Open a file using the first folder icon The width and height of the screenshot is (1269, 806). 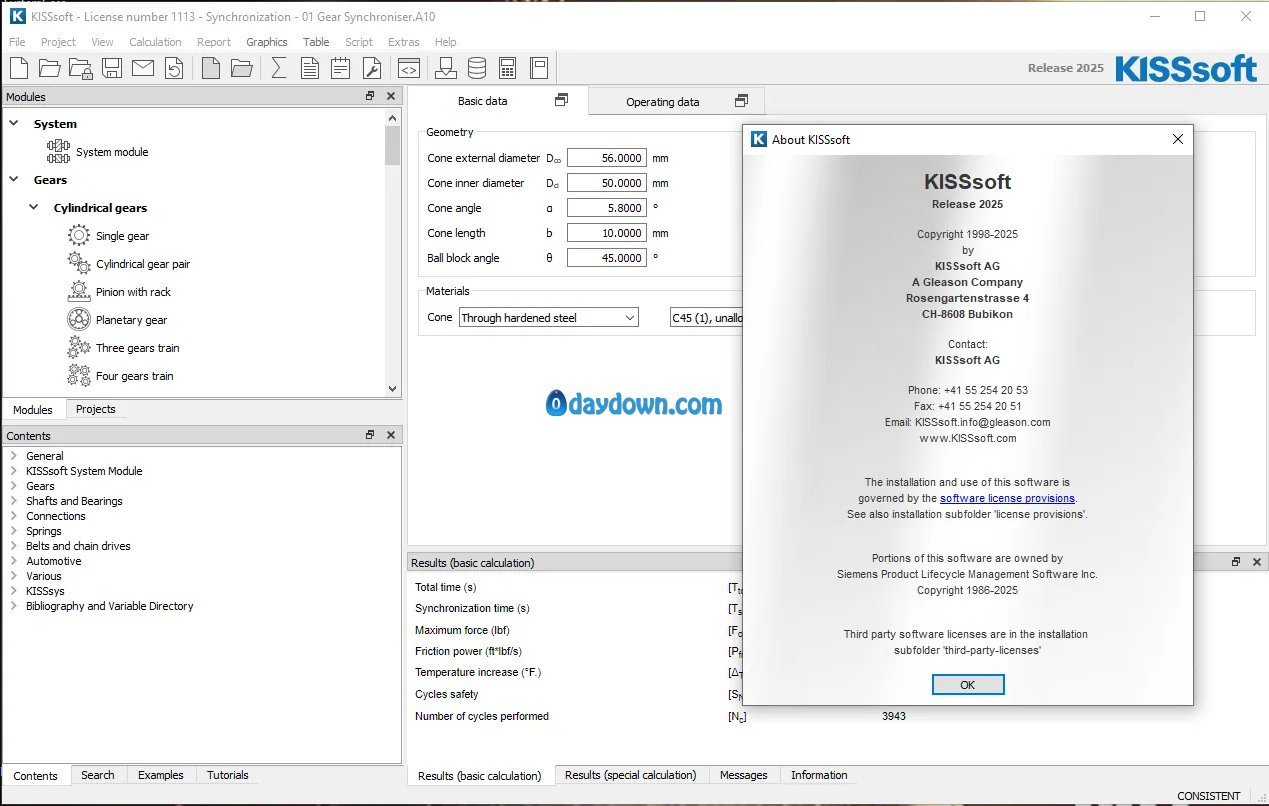50,68
